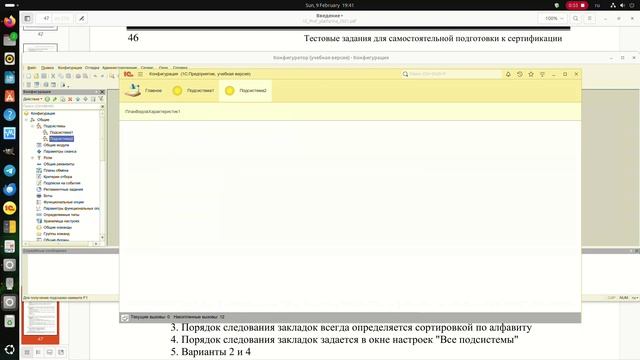Screen dimensions: 640x360
Task: Open the history icon in 1C title bar
Action: [x=520, y=74]
